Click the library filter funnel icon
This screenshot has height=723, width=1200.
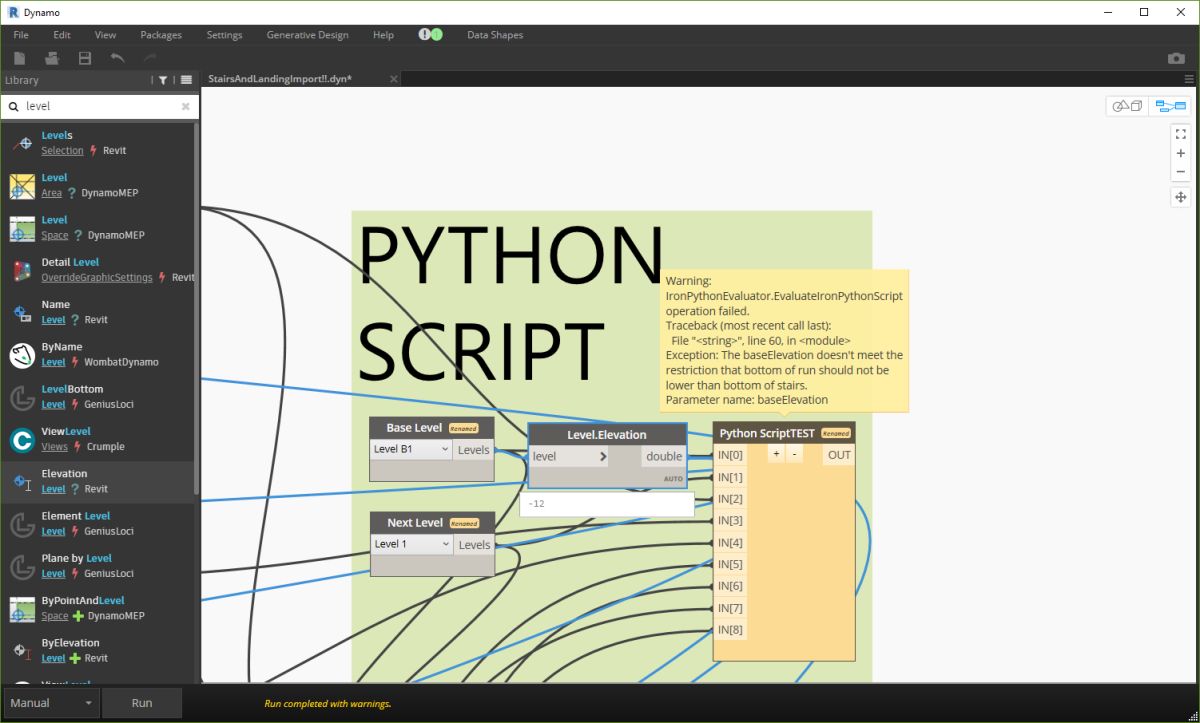pyautogui.click(x=163, y=80)
